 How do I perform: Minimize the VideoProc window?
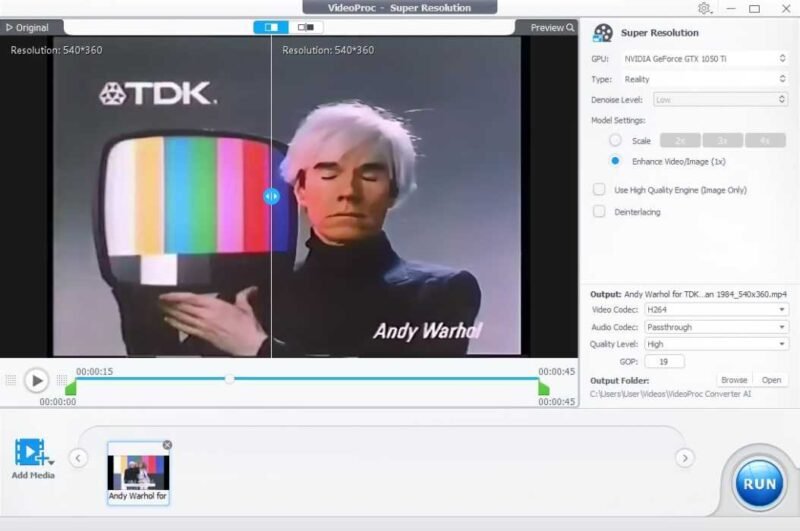coord(731,9)
